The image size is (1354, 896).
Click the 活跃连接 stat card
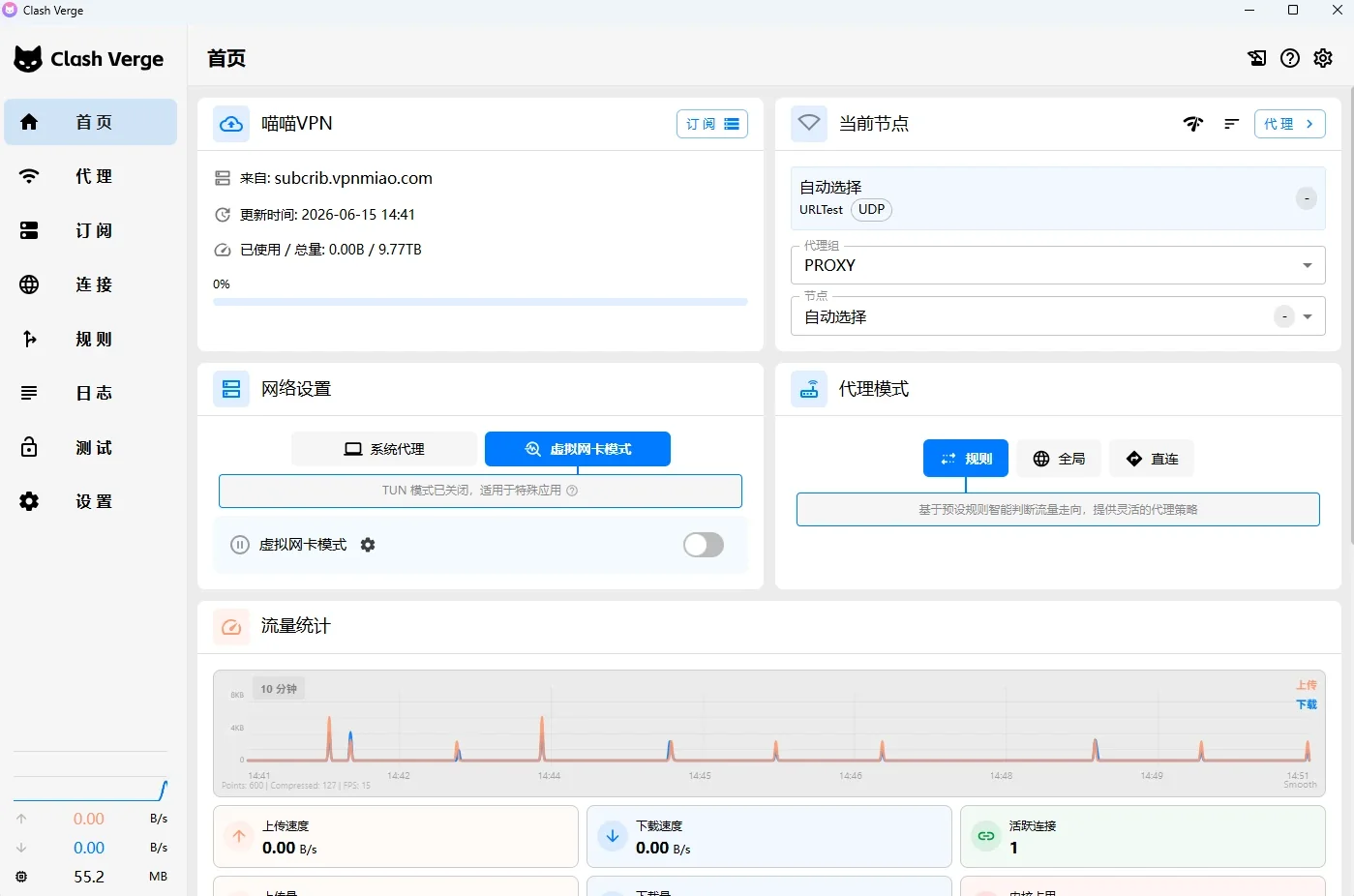coord(1143,837)
